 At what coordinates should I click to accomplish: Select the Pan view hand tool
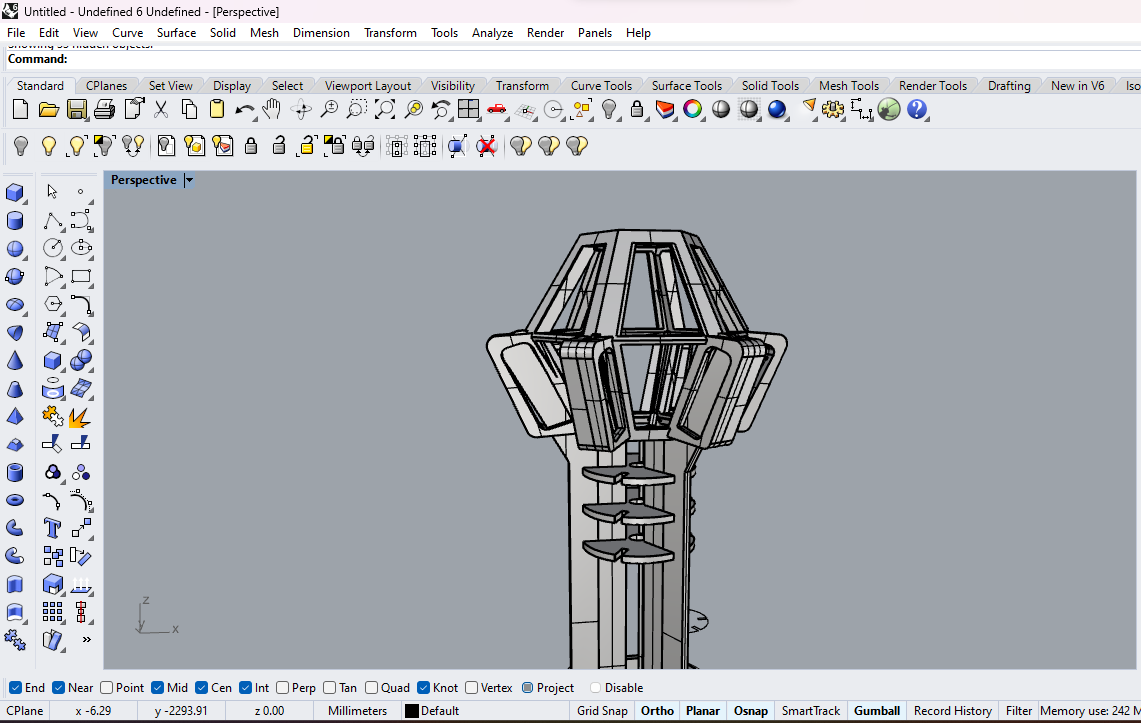(x=272, y=110)
